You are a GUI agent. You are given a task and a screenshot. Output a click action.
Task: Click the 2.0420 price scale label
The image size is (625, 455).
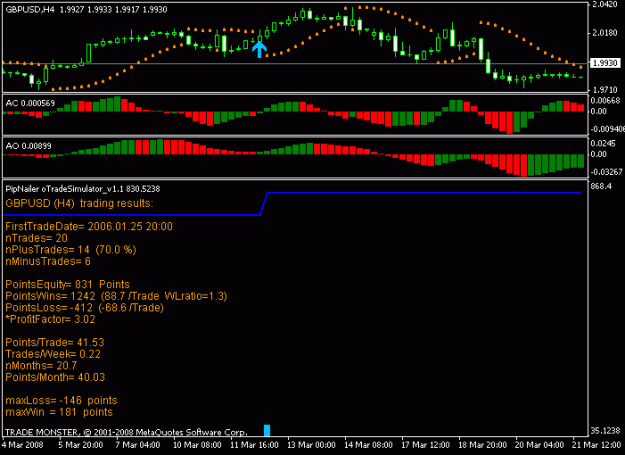(x=605, y=5)
